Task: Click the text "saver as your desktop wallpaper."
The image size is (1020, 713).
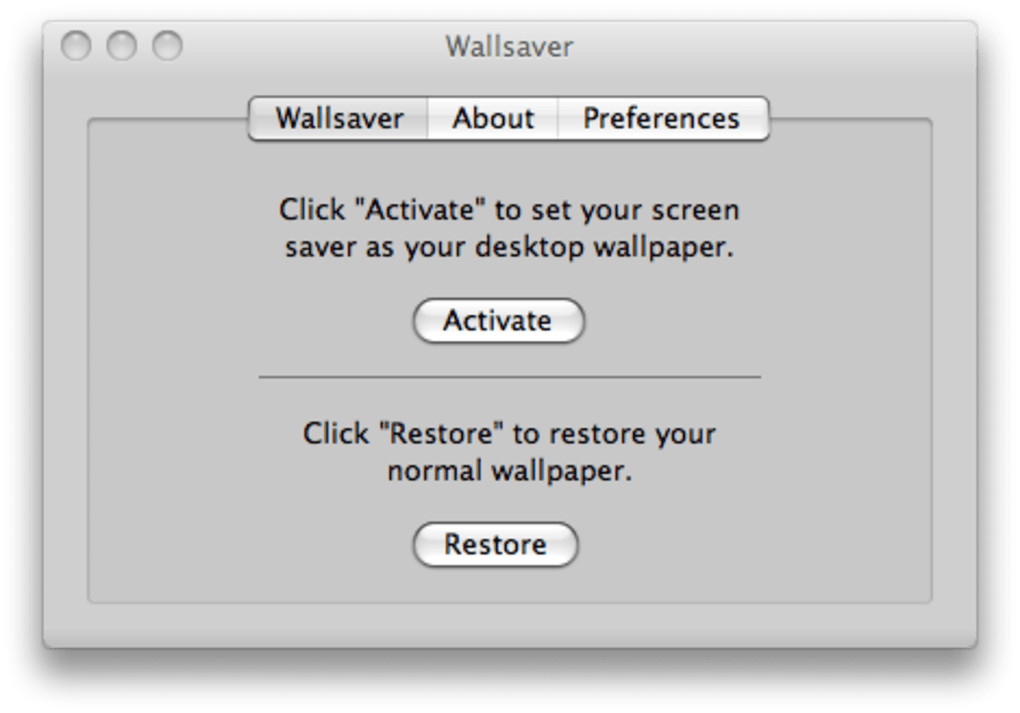Action: (x=509, y=247)
